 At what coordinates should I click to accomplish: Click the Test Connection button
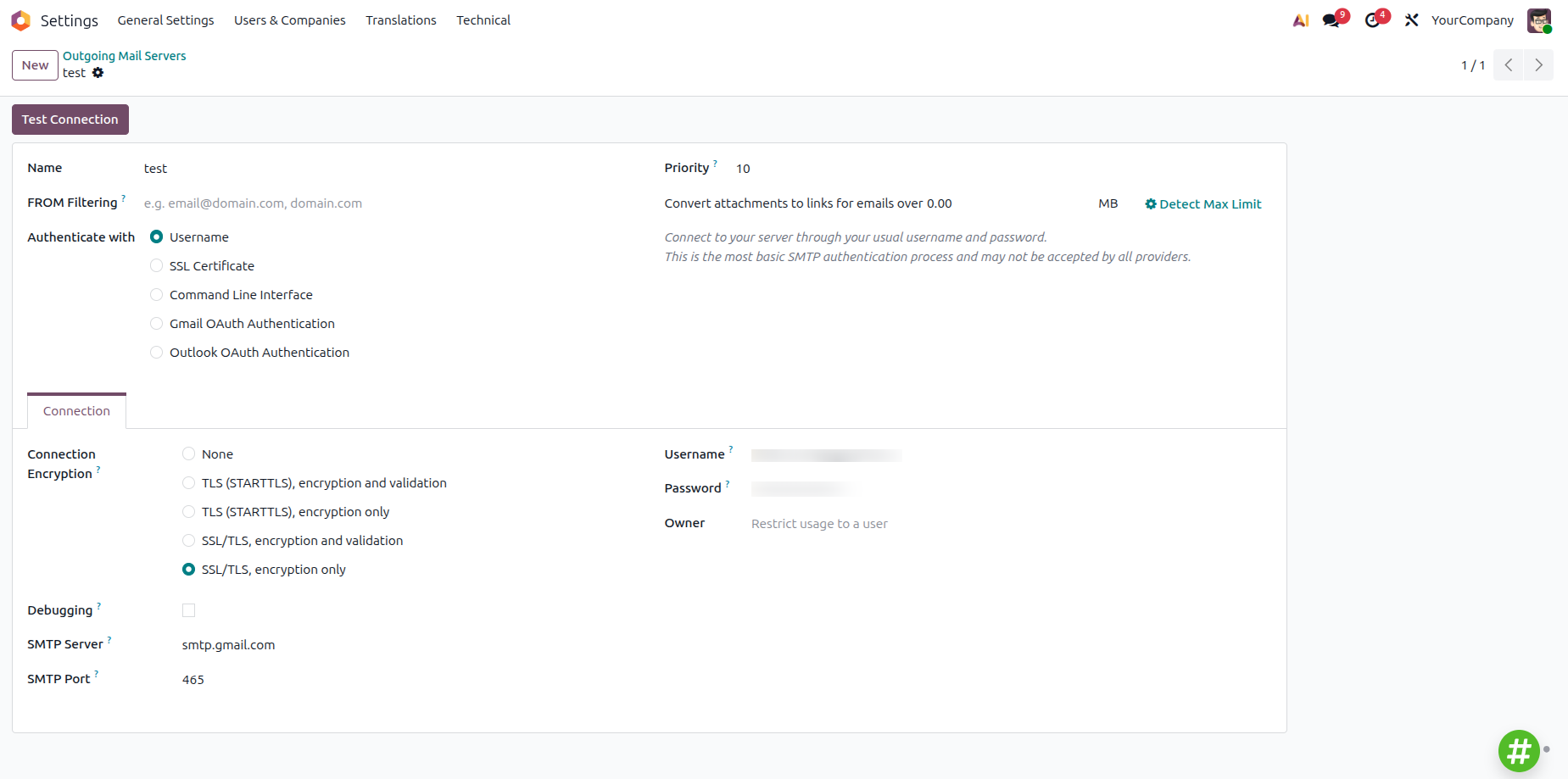point(70,120)
